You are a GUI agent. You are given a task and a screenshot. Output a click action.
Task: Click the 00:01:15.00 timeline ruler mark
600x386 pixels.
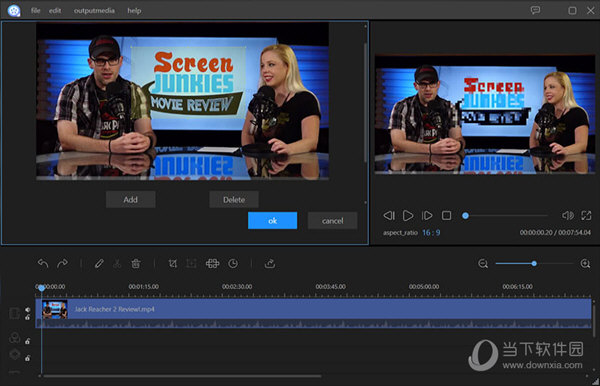coord(143,287)
